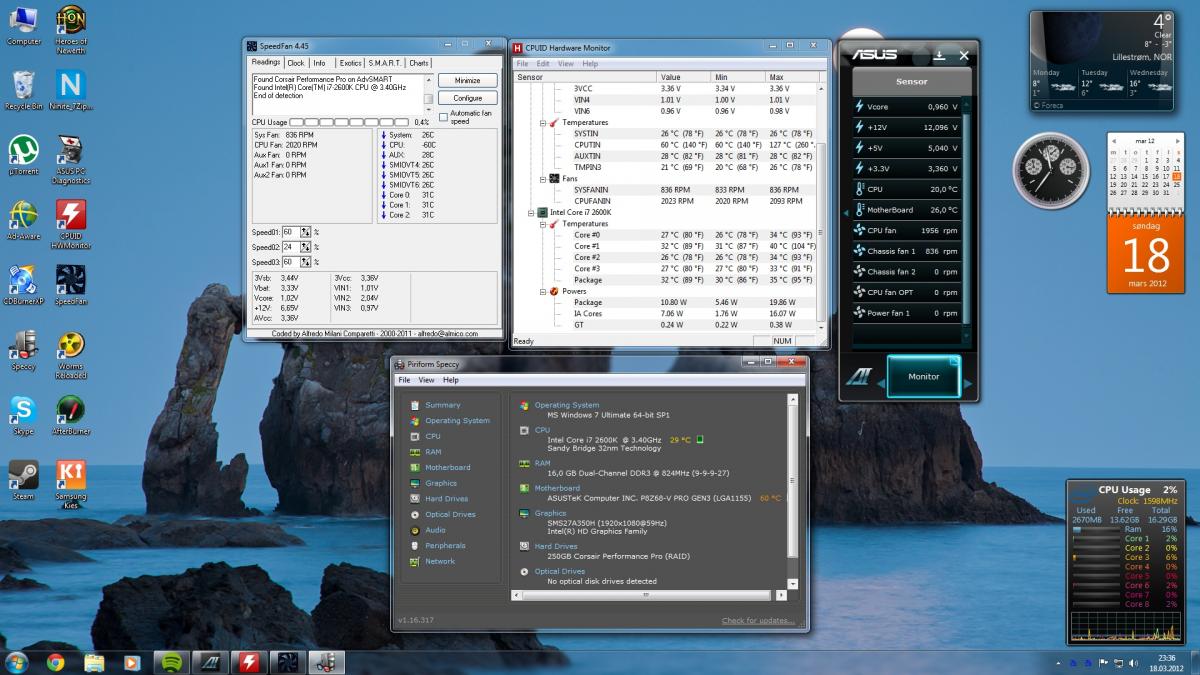1200x675 pixels.
Task: Open Spotify from the taskbar
Action: pyautogui.click(x=171, y=662)
